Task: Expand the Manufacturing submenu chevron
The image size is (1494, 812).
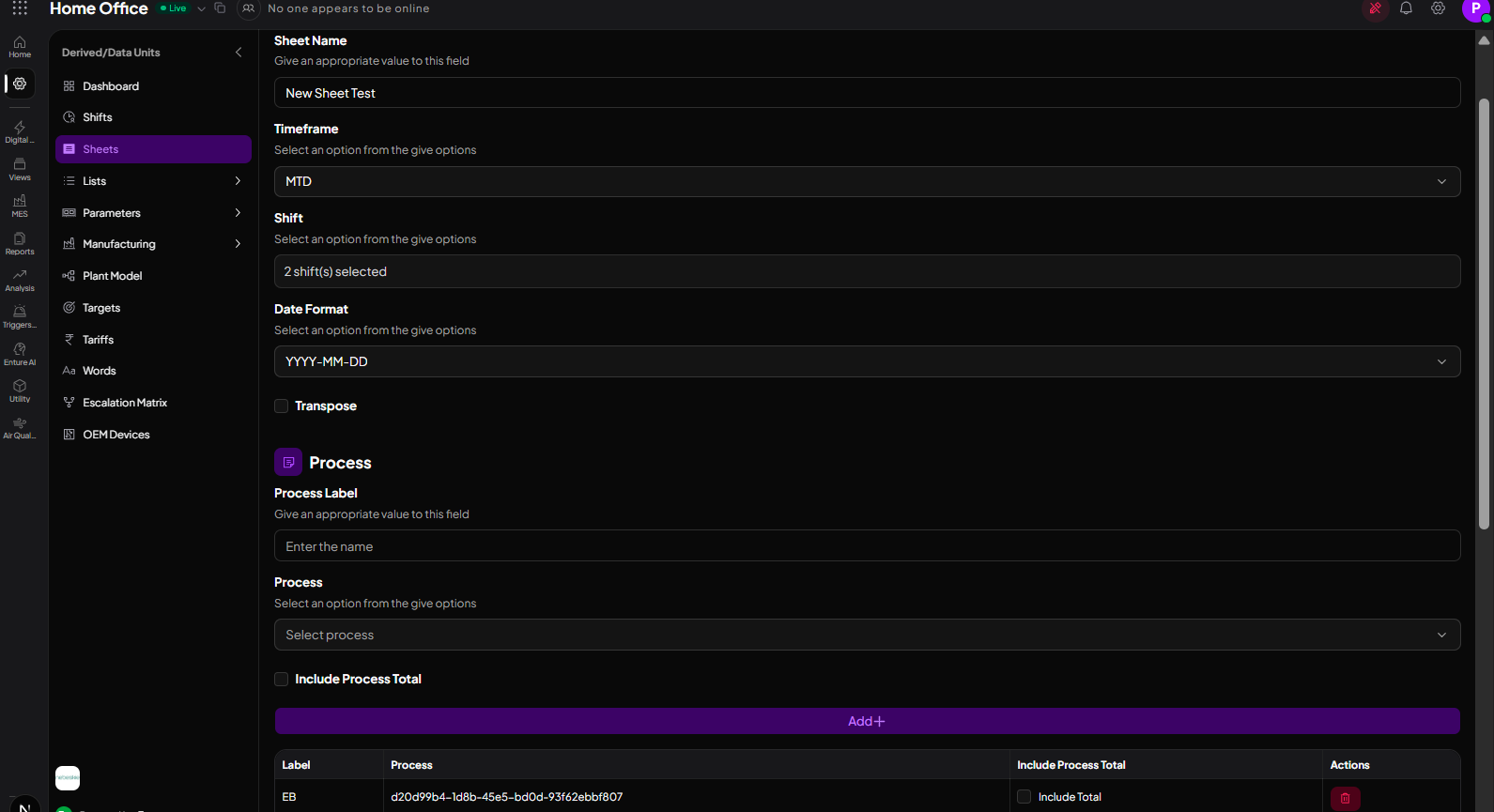Action: pyautogui.click(x=238, y=244)
